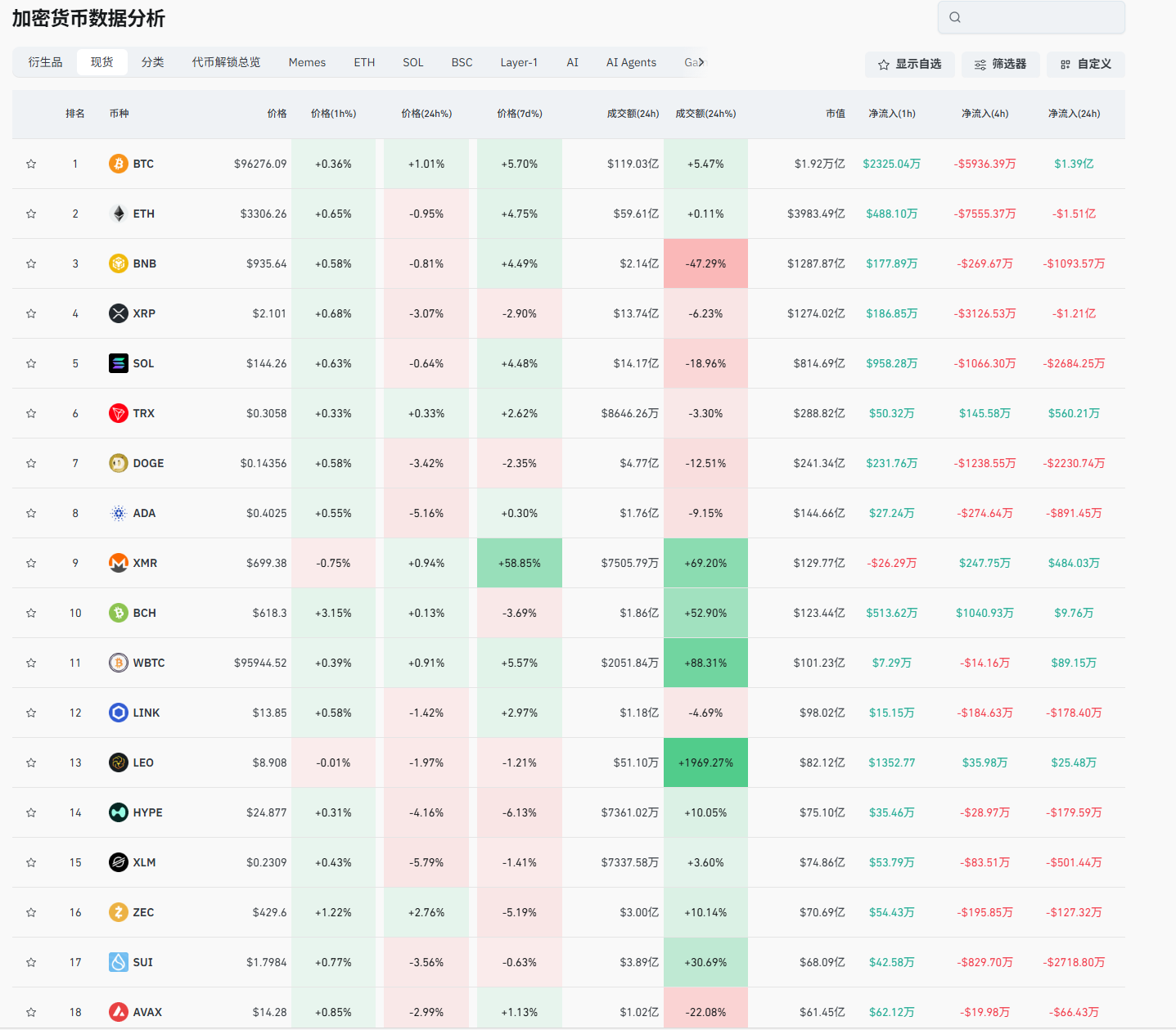Open the 筛选器 filter panel
The height and width of the screenshot is (1030, 1176).
point(1000,64)
